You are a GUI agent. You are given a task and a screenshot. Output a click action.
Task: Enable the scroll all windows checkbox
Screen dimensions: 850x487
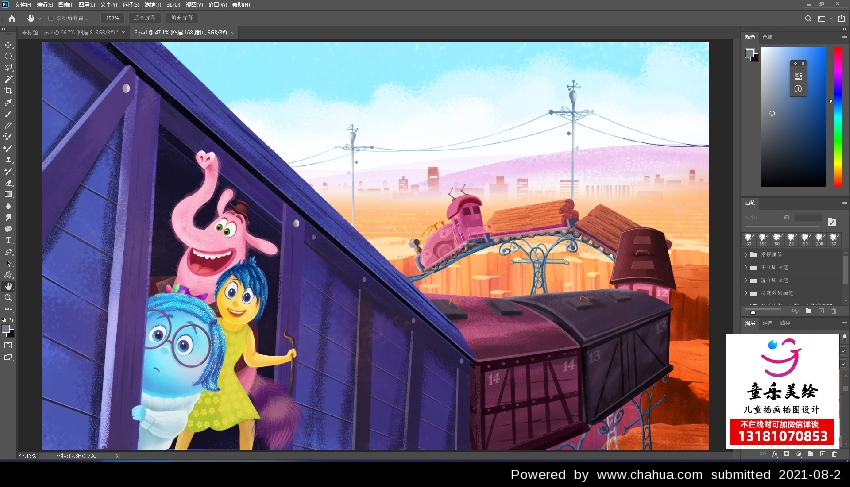[x=50, y=18]
